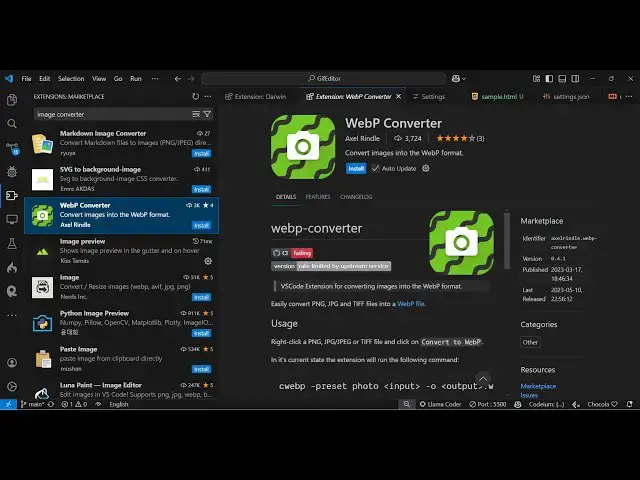Viewport: 640px width, 480px height.
Task: Click the Llama Coder status item
Action: [440, 404]
